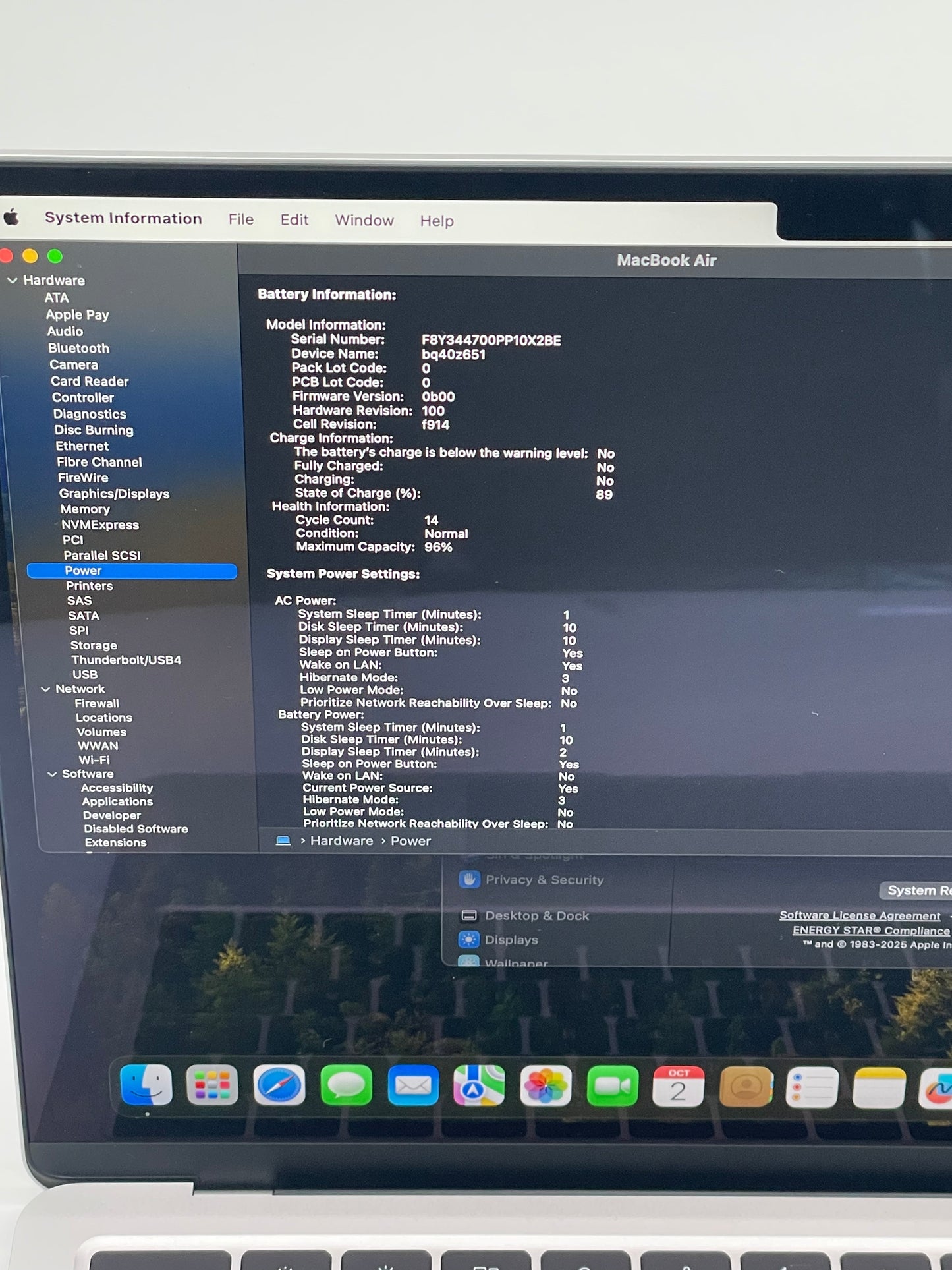Click the laptop icon in path bar

283,840
